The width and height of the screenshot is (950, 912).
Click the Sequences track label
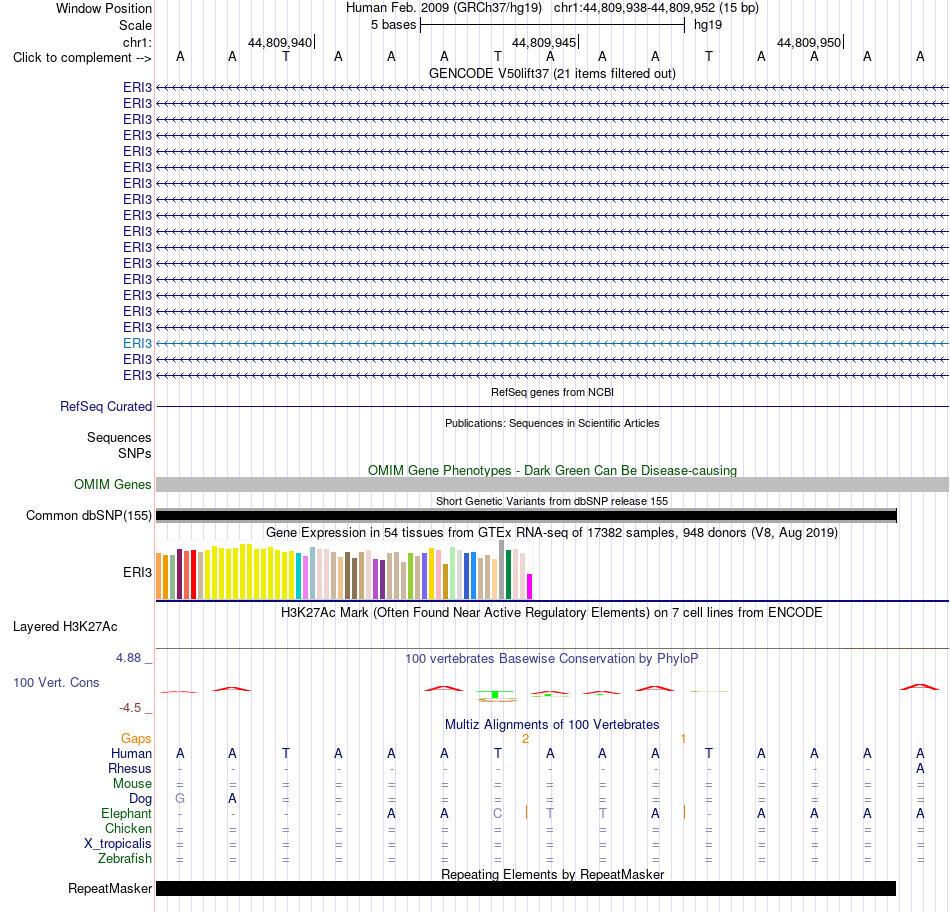(119, 438)
